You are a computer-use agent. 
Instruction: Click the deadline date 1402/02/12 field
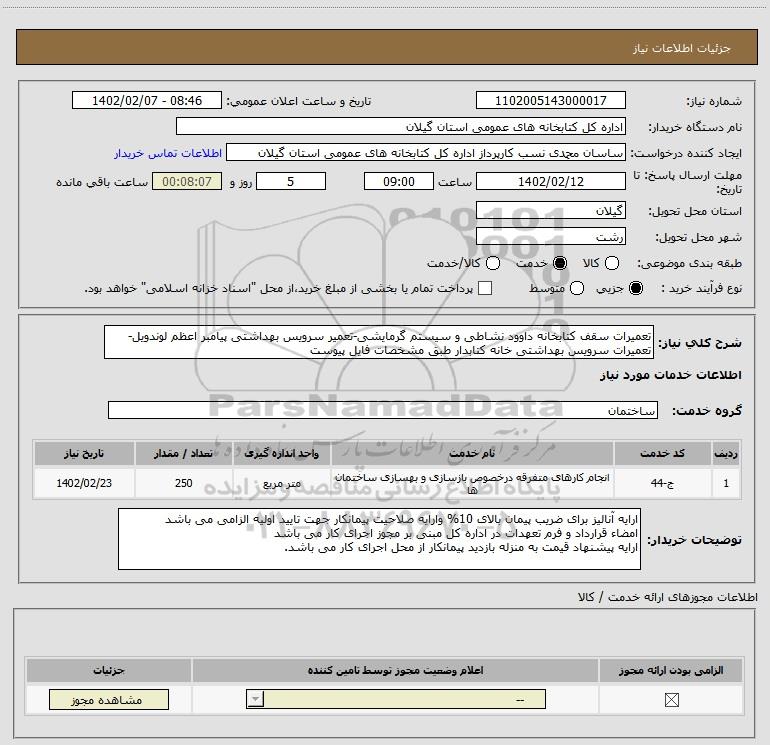[x=550, y=182]
